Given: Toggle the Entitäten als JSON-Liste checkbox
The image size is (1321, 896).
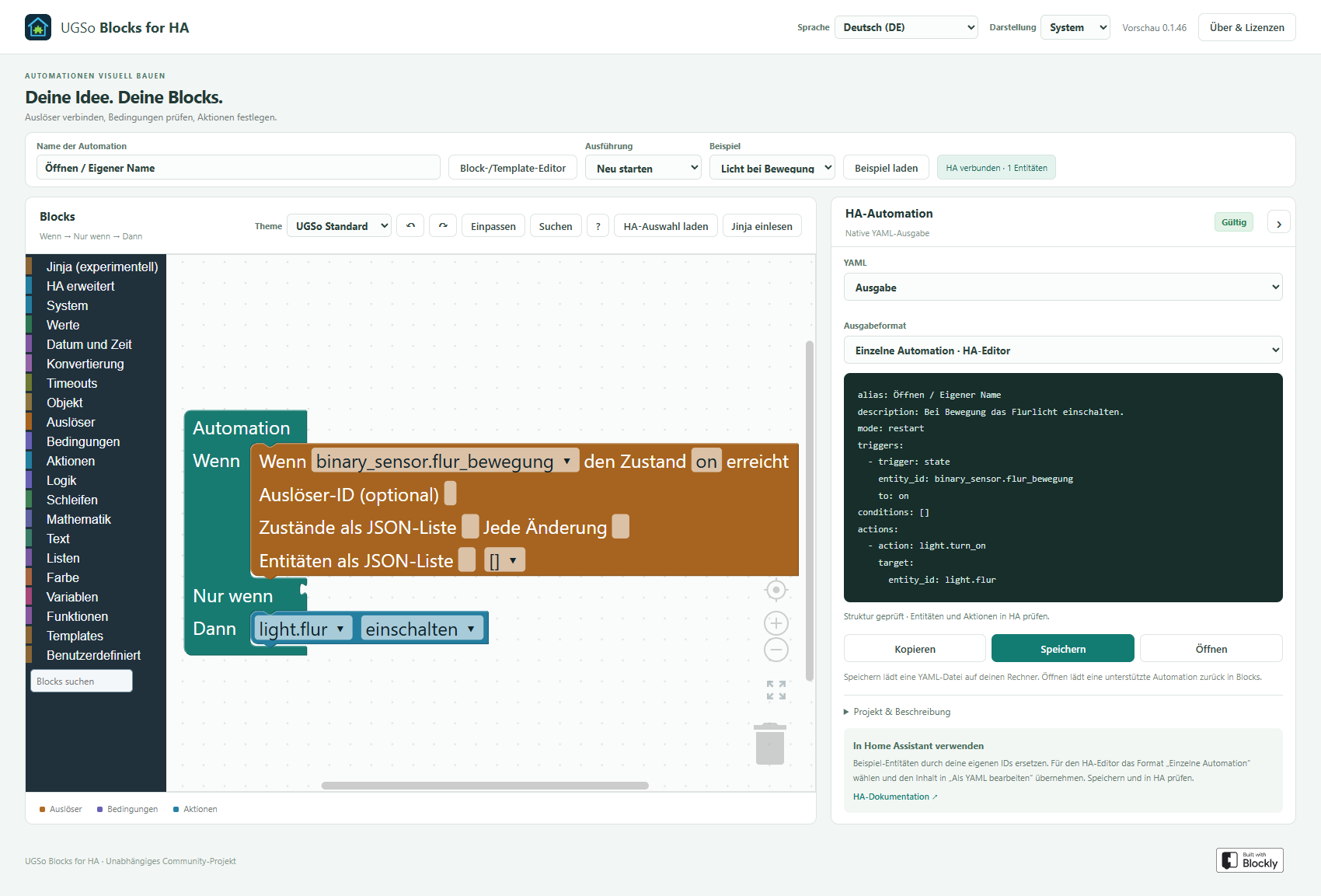Looking at the screenshot, I should [x=467, y=560].
